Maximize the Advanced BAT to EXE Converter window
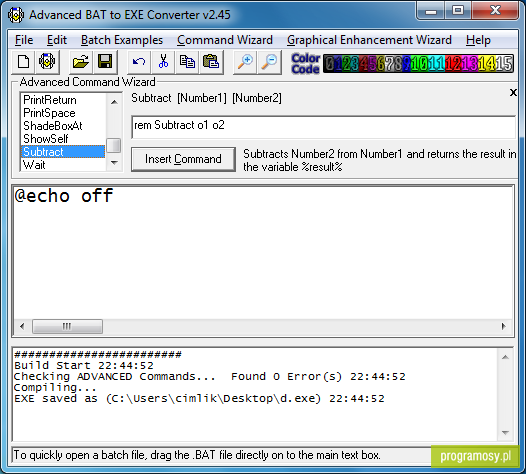This screenshot has width=526, height=474. click(x=458, y=11)
